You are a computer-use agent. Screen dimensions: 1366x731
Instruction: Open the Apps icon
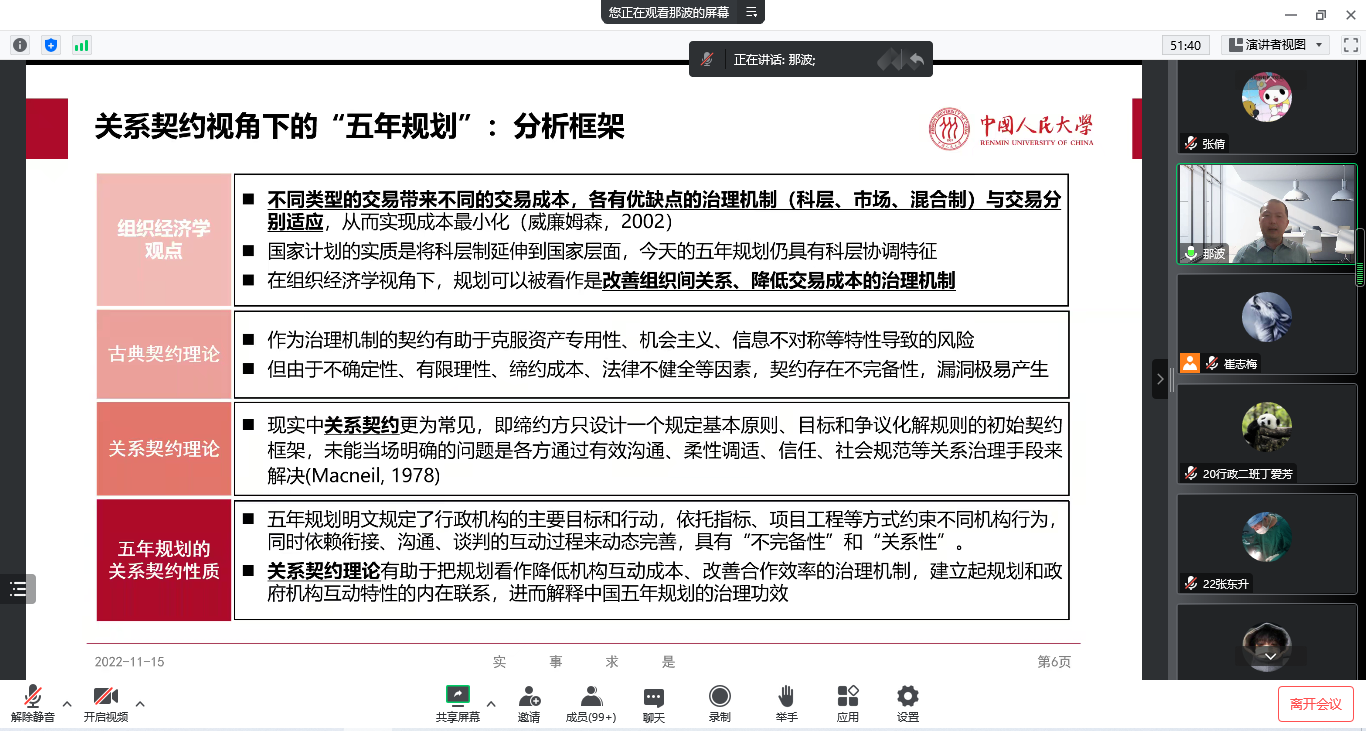[x=848, y=703]
